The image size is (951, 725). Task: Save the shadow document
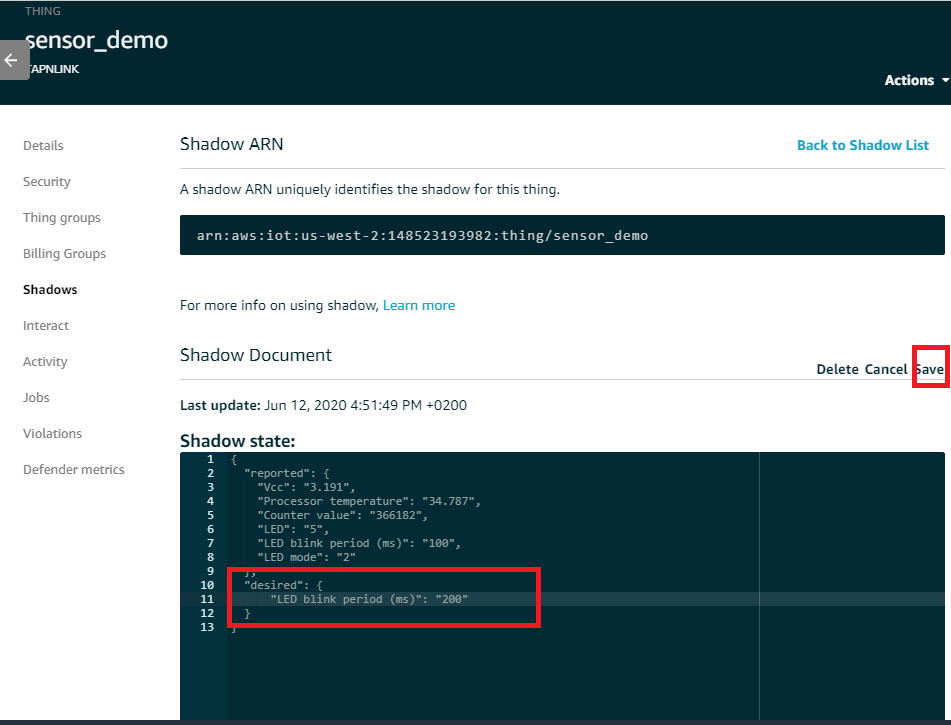[930, 369]
